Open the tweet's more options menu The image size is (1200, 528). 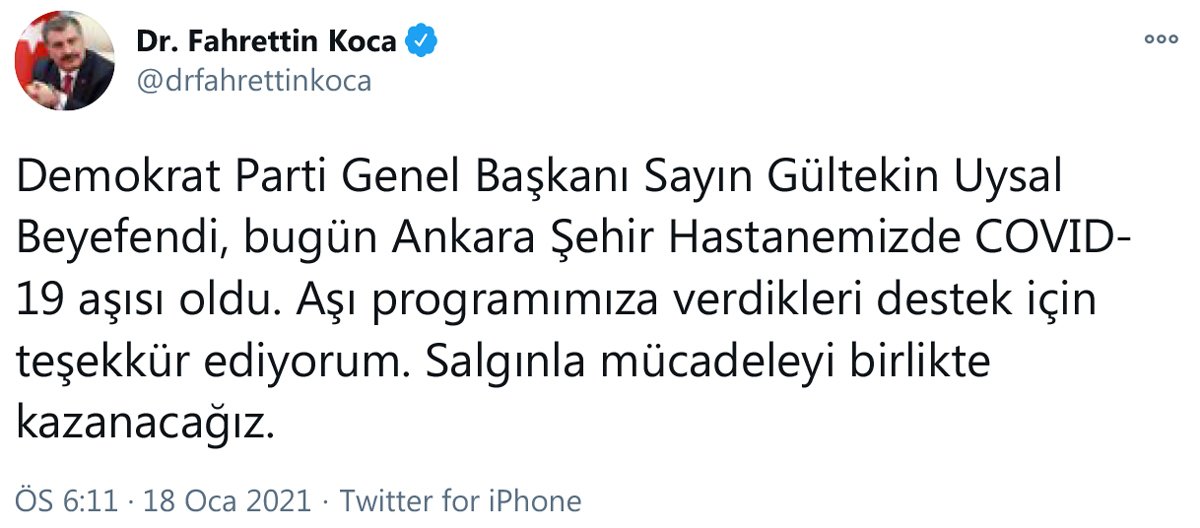tap(1161, 40)
